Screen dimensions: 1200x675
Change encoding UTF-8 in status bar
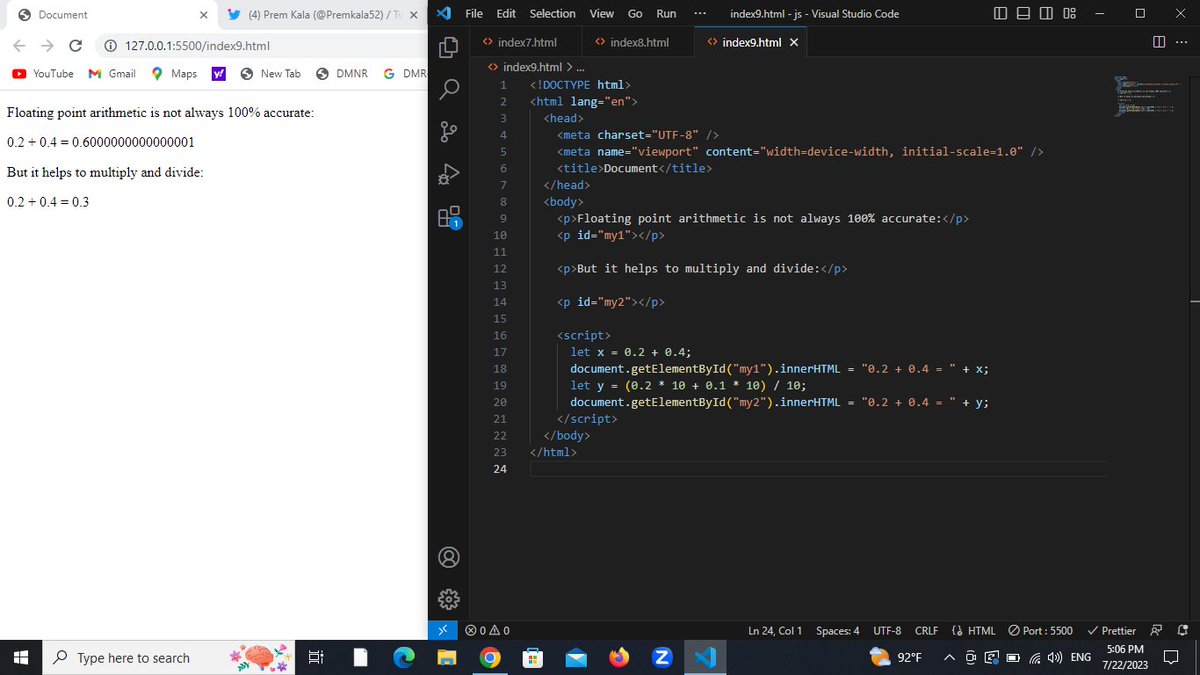point(887,630)
